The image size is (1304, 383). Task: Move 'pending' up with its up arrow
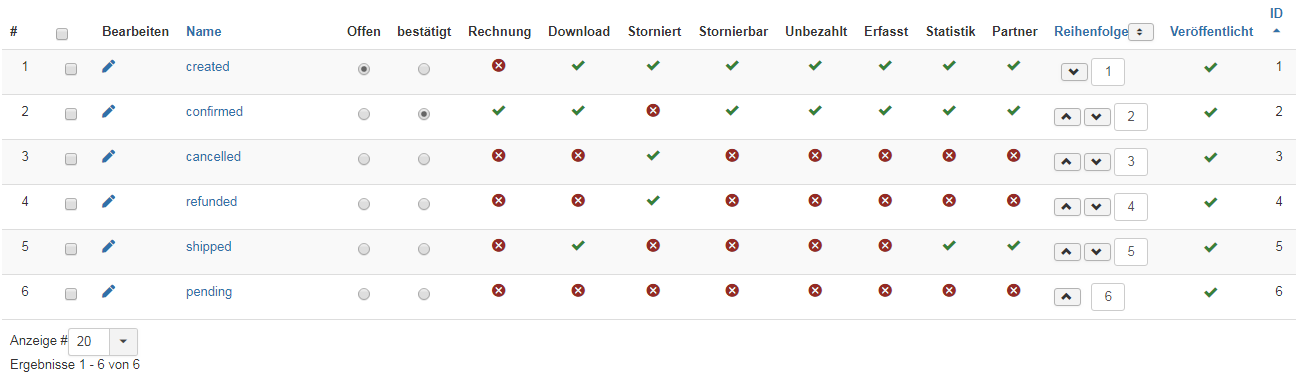pos(1068,297)
